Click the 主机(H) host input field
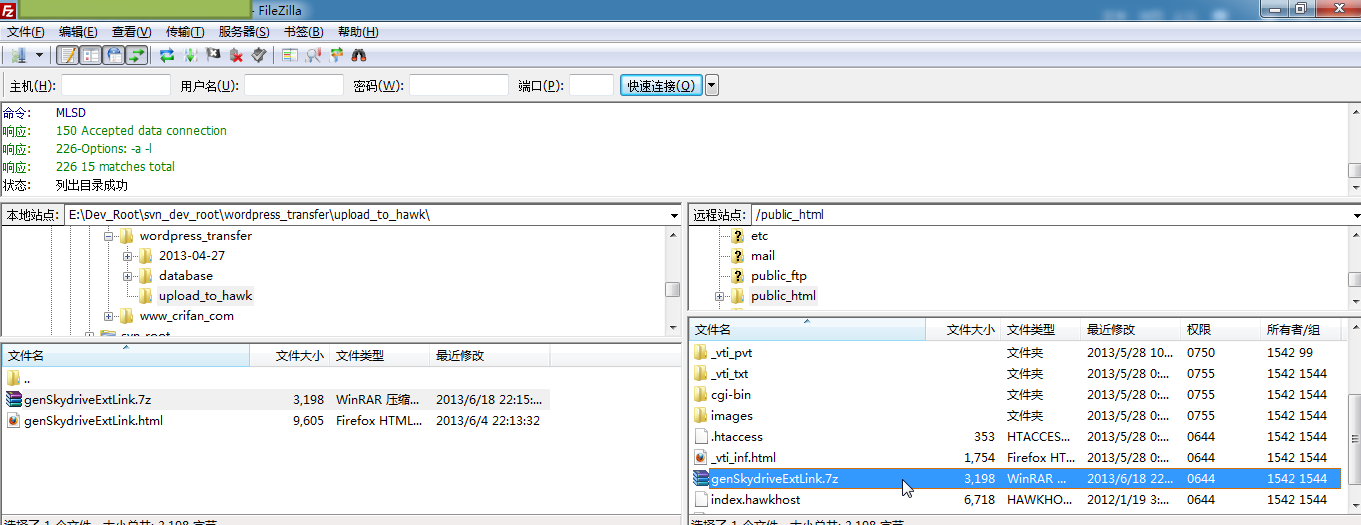Viewport: 1361px width, 525px height. [116, 85]
